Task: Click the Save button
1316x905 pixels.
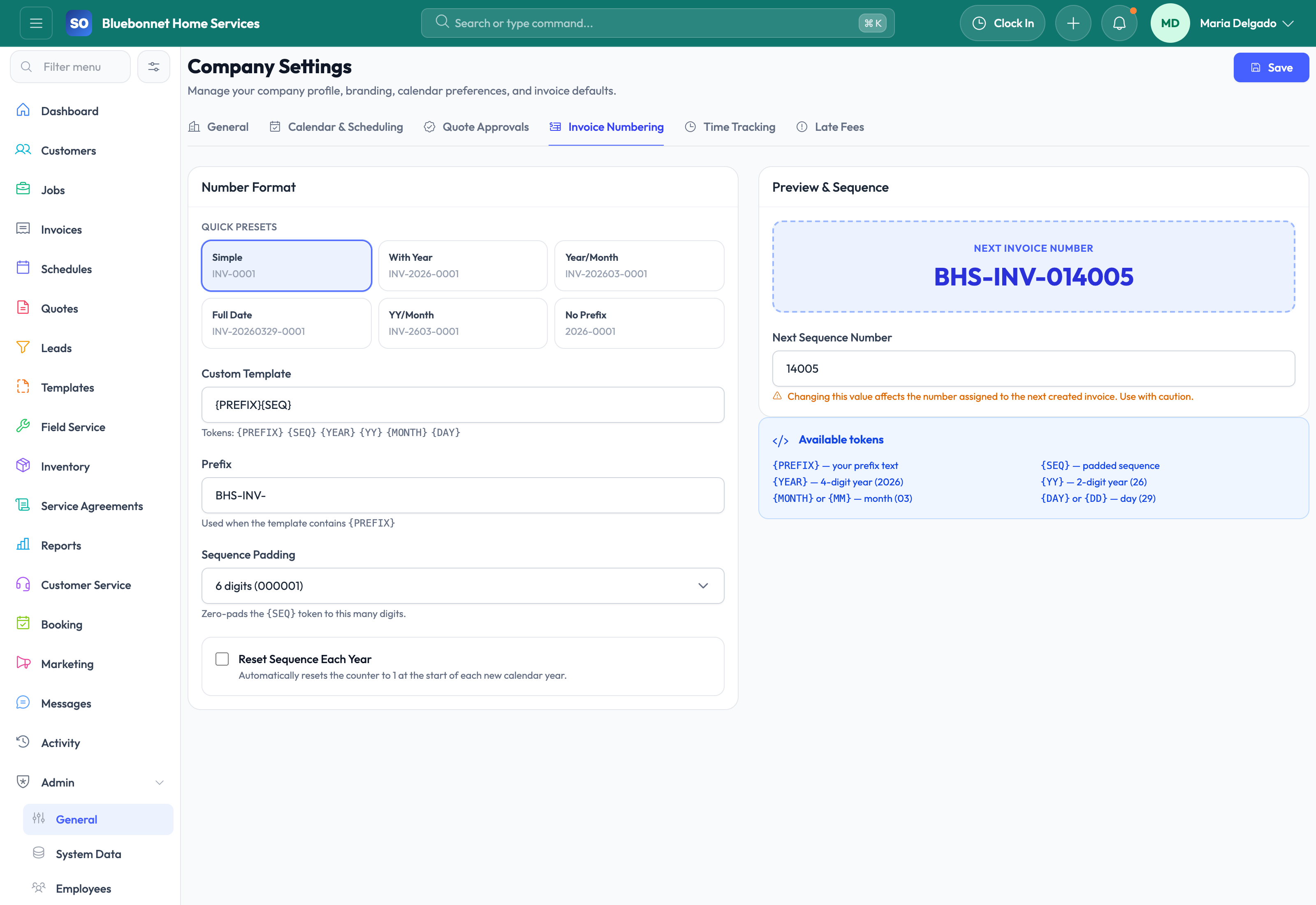Action: [1271, 67]
